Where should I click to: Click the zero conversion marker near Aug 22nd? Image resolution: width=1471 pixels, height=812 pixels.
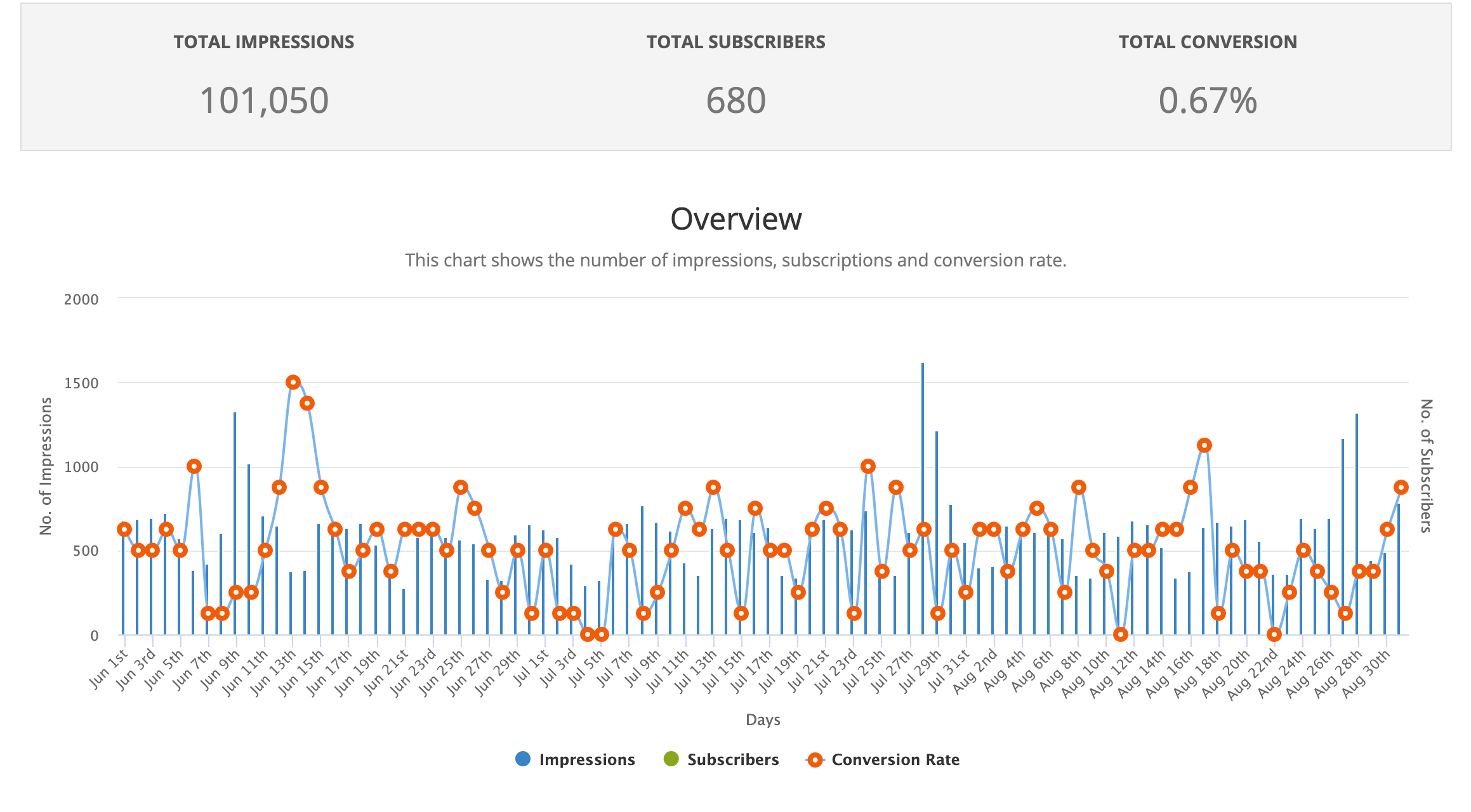pos(1274,634)
